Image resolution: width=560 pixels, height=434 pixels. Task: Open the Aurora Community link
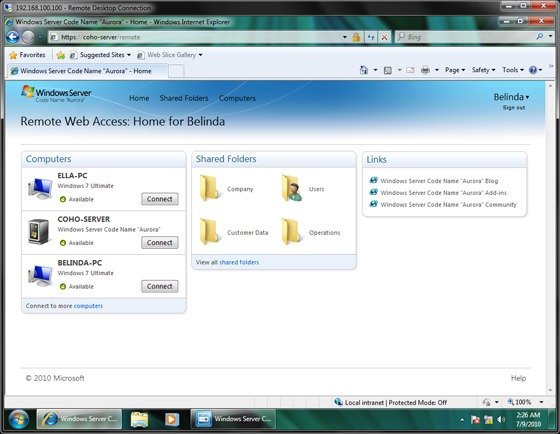[x=448, y=205]
